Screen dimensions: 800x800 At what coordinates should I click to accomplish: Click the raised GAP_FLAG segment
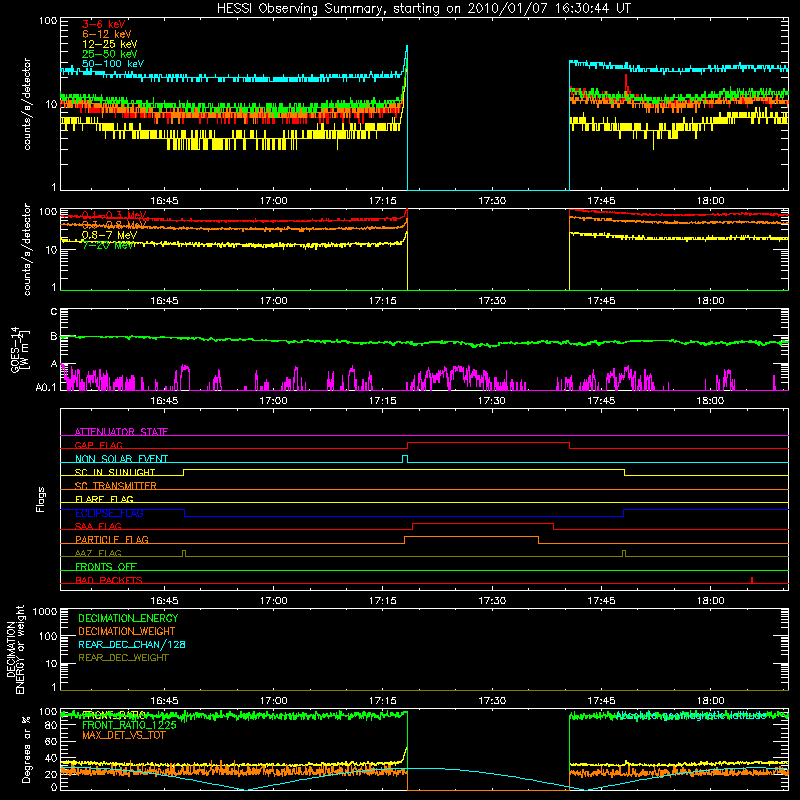pos(488,442)
